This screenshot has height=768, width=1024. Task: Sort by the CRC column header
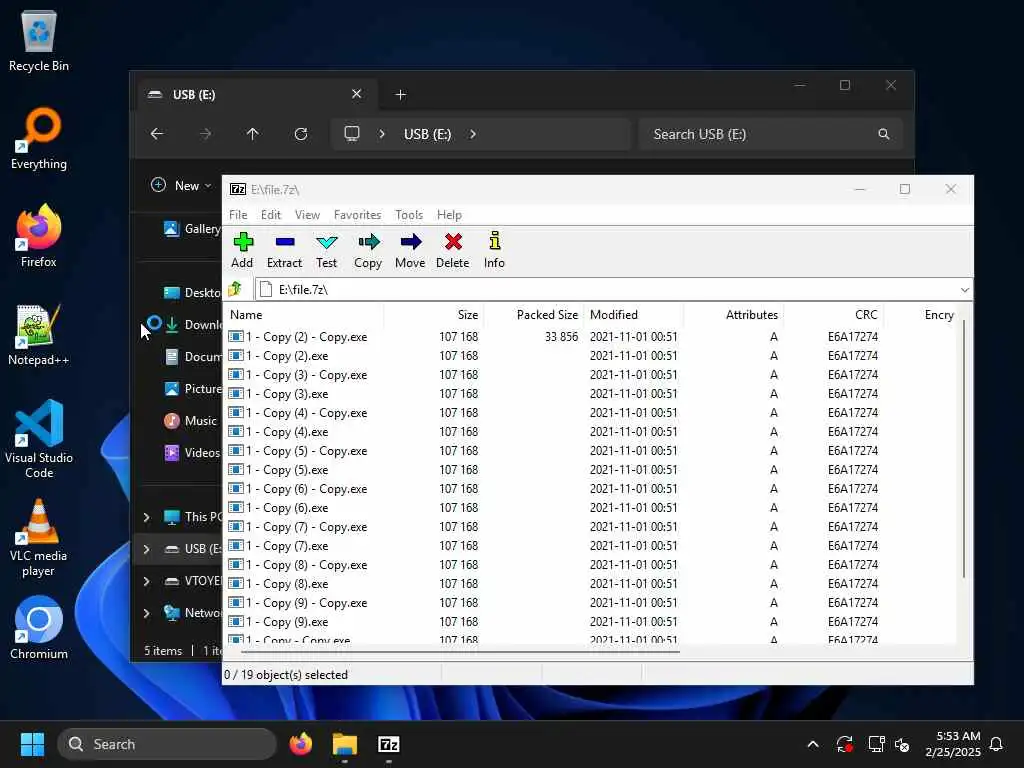pyautogui.click(x=834, y=315)
